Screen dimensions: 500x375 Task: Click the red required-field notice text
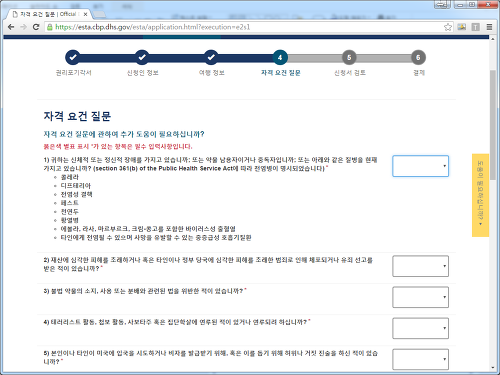(x=118, y=146)
